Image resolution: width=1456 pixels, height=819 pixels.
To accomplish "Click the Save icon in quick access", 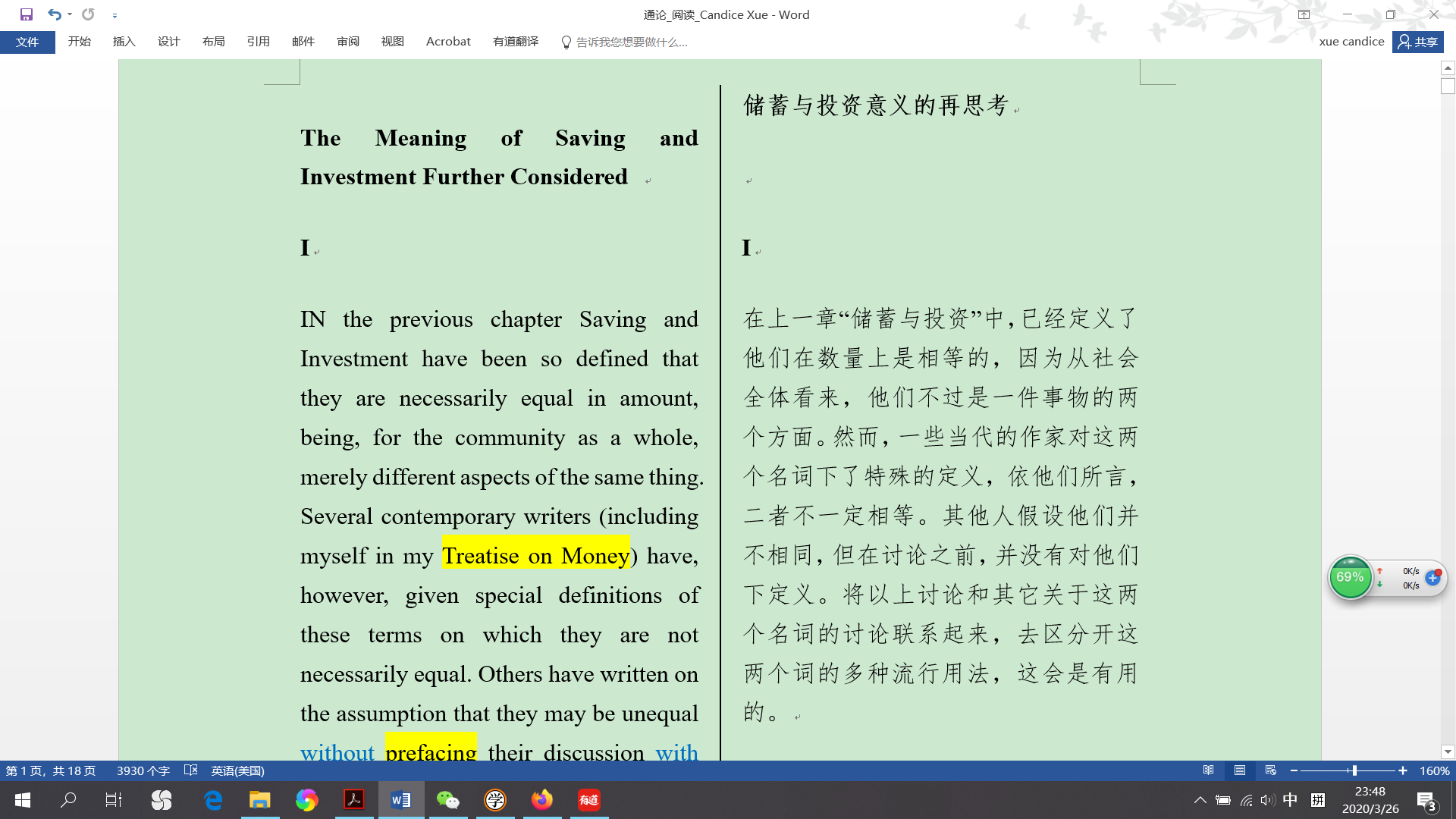I will 27,14.
